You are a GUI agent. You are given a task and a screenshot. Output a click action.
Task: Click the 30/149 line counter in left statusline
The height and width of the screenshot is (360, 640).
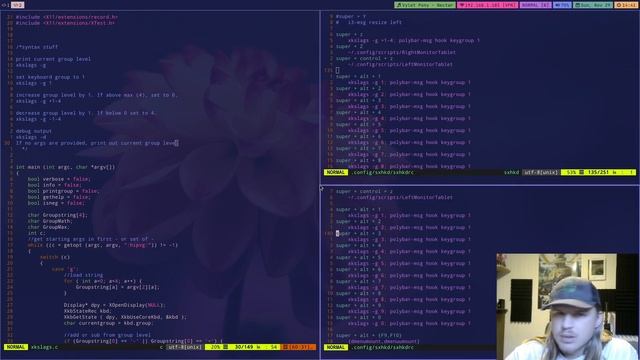coord(244,347)
